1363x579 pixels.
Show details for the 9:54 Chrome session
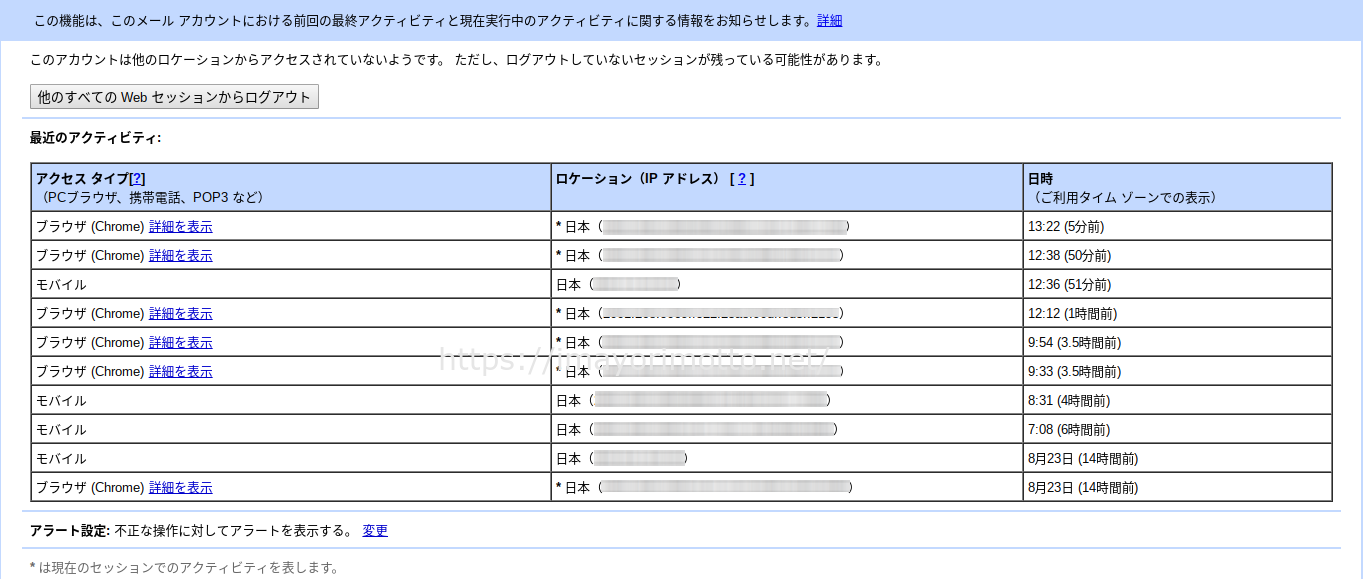pyautogui.click(x=181, y=343)
